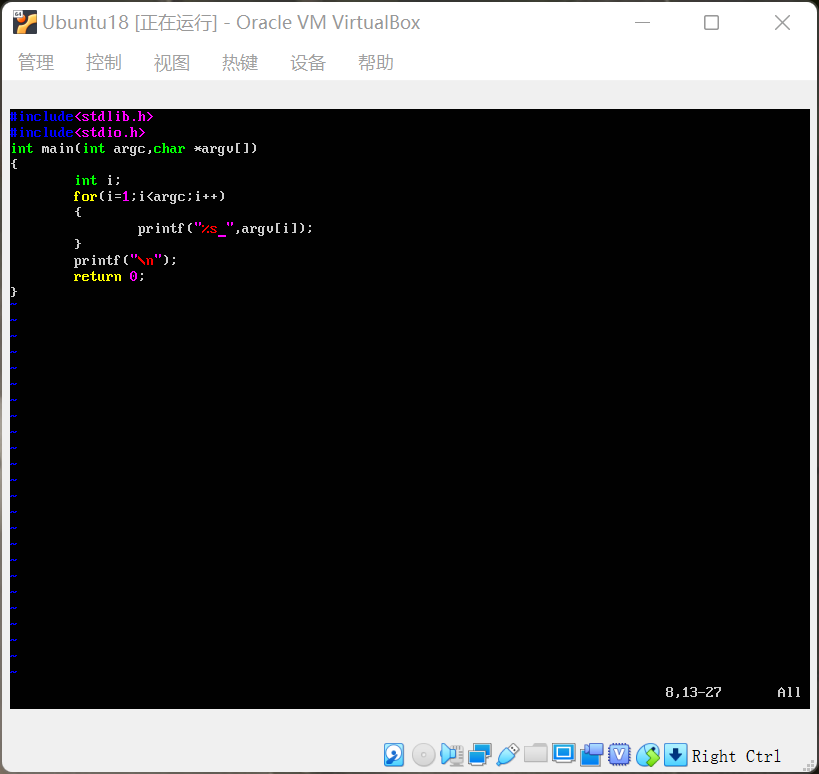Click the video recording status icon
This screenshot has width=819, height=774.
click(x=591, y=755)
